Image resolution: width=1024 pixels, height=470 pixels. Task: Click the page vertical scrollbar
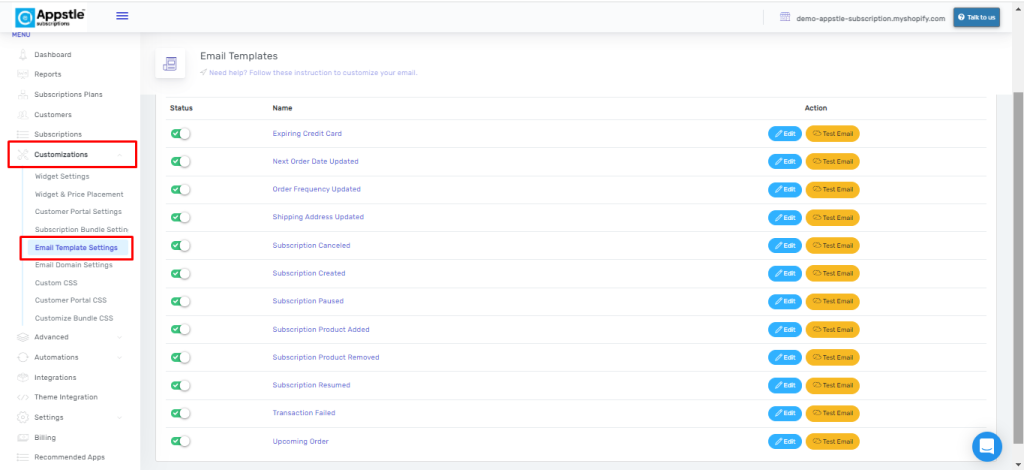pyautogui.click(x=1018, y=250)
